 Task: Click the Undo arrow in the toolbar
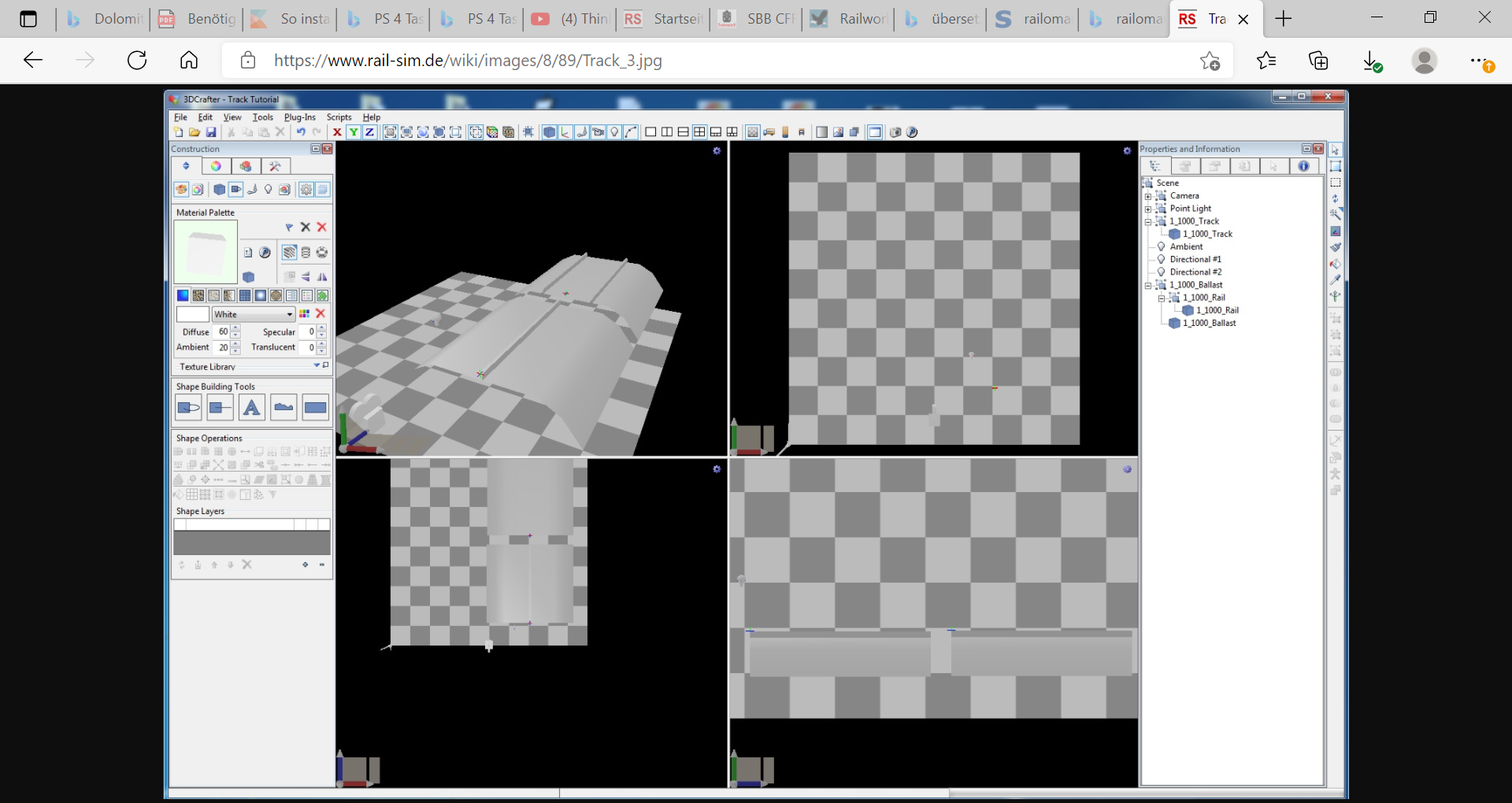301,132
